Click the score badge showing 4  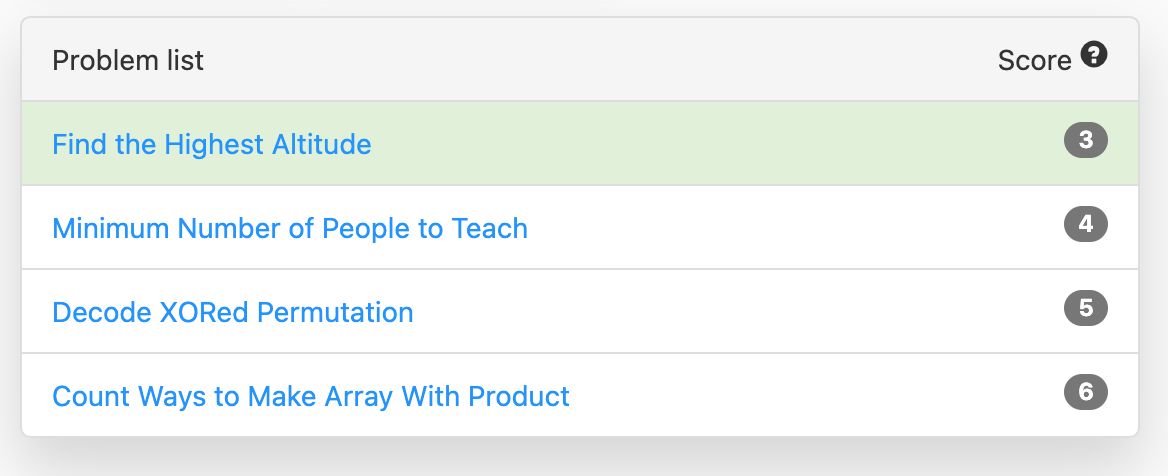tap(1085, 224)
